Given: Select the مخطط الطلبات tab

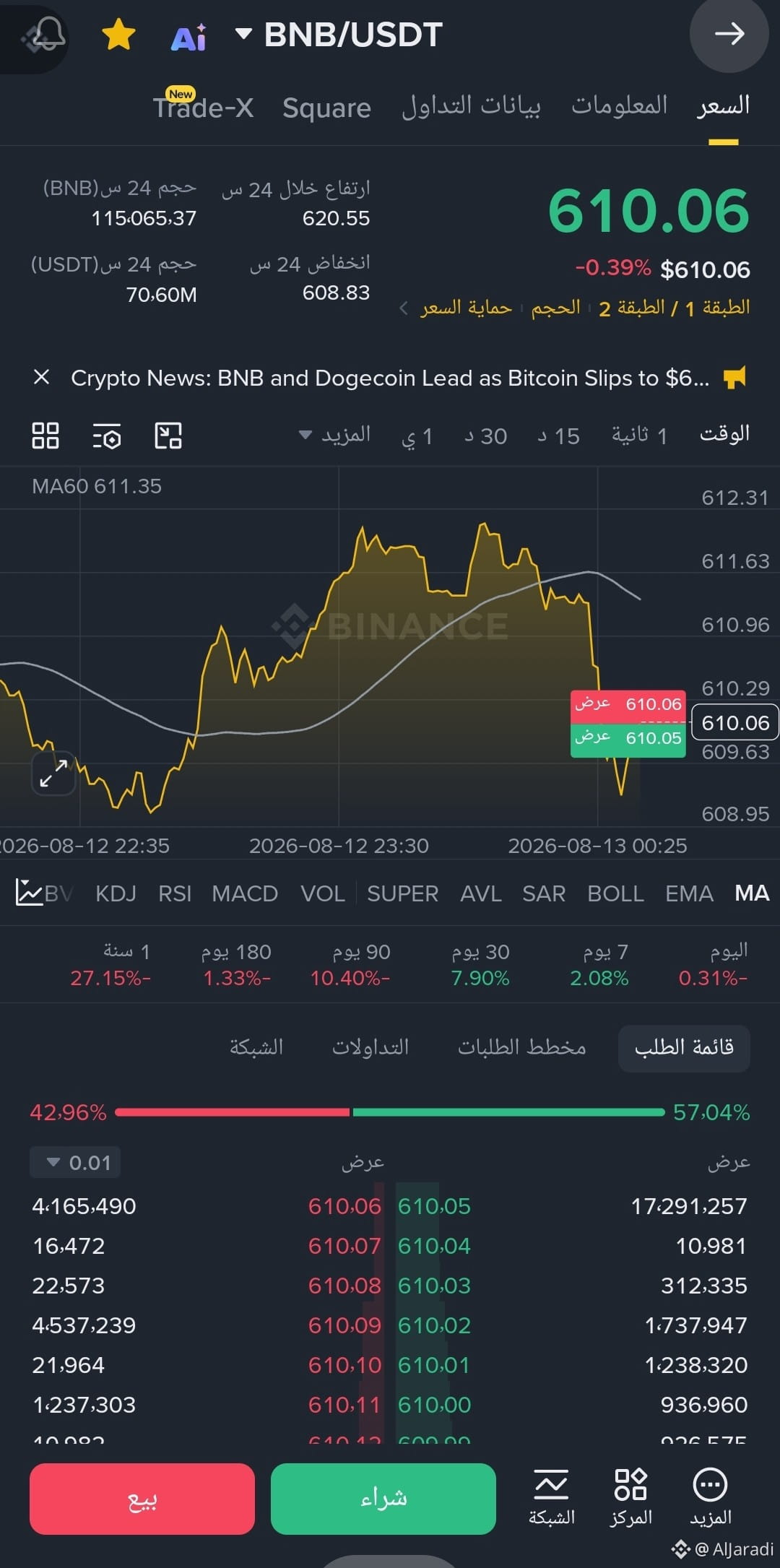Looking at the screenshot, I should 522,1047.
